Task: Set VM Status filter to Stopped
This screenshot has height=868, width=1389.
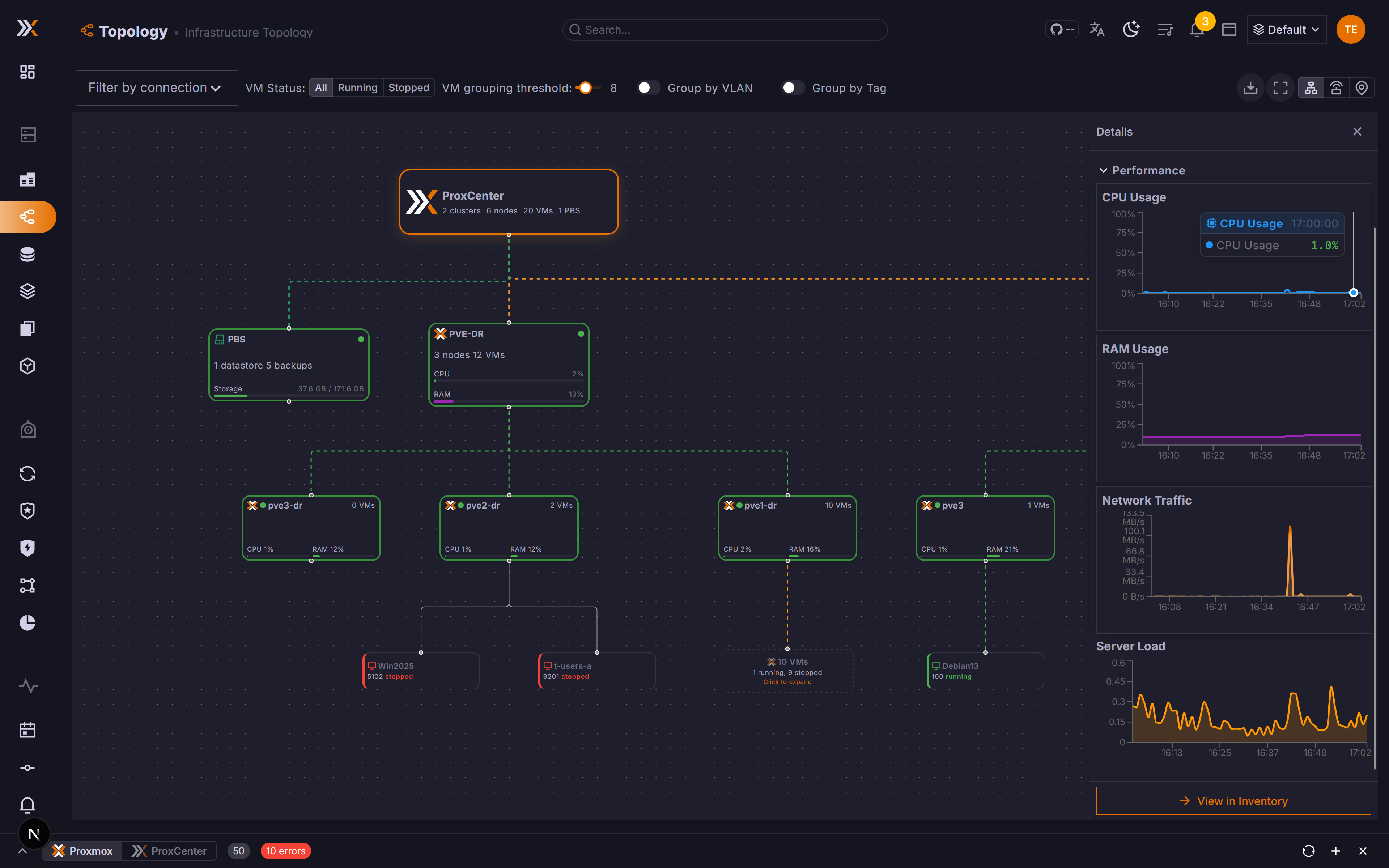Action: 409,88
